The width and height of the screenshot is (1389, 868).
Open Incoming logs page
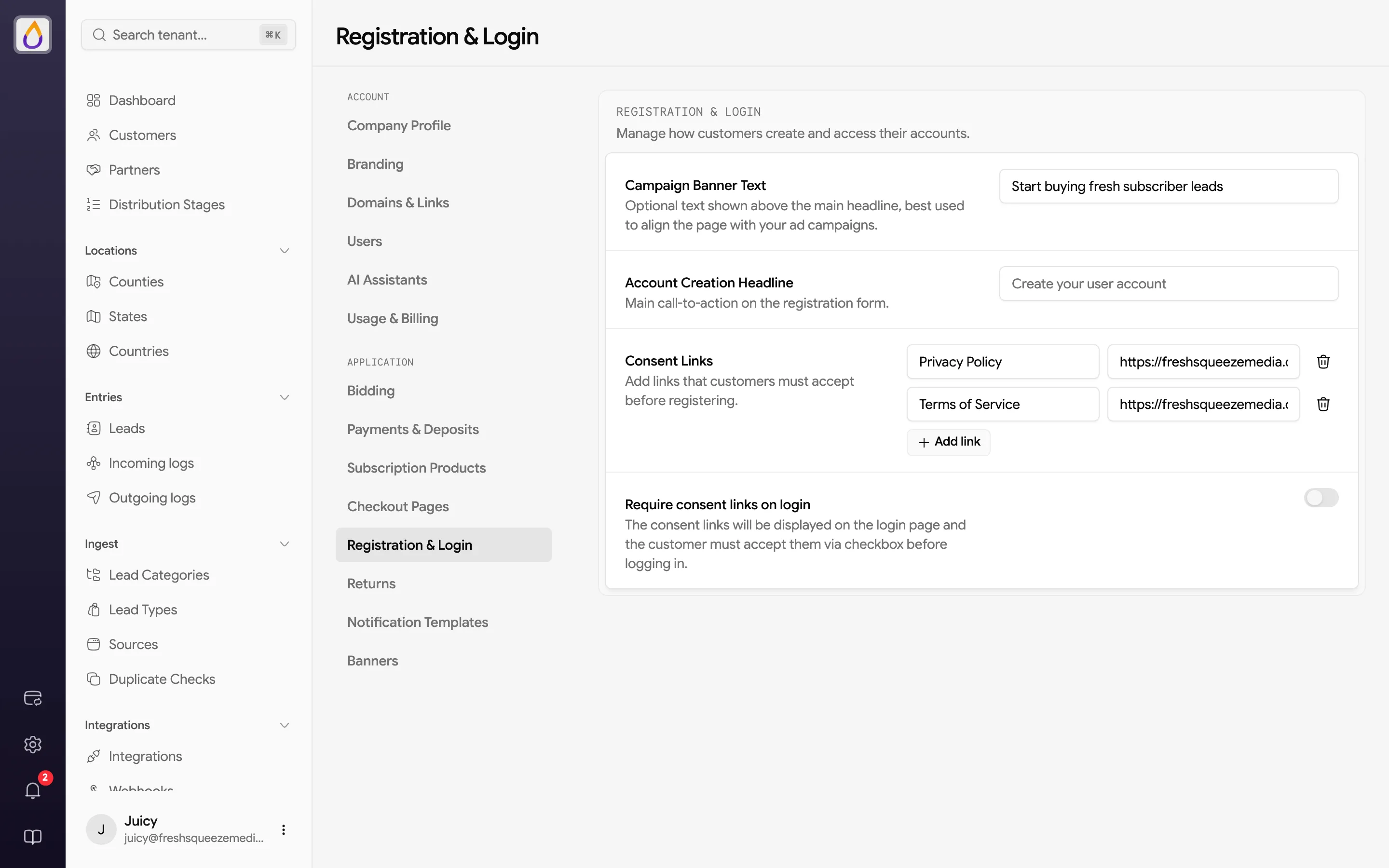point(151,463)
